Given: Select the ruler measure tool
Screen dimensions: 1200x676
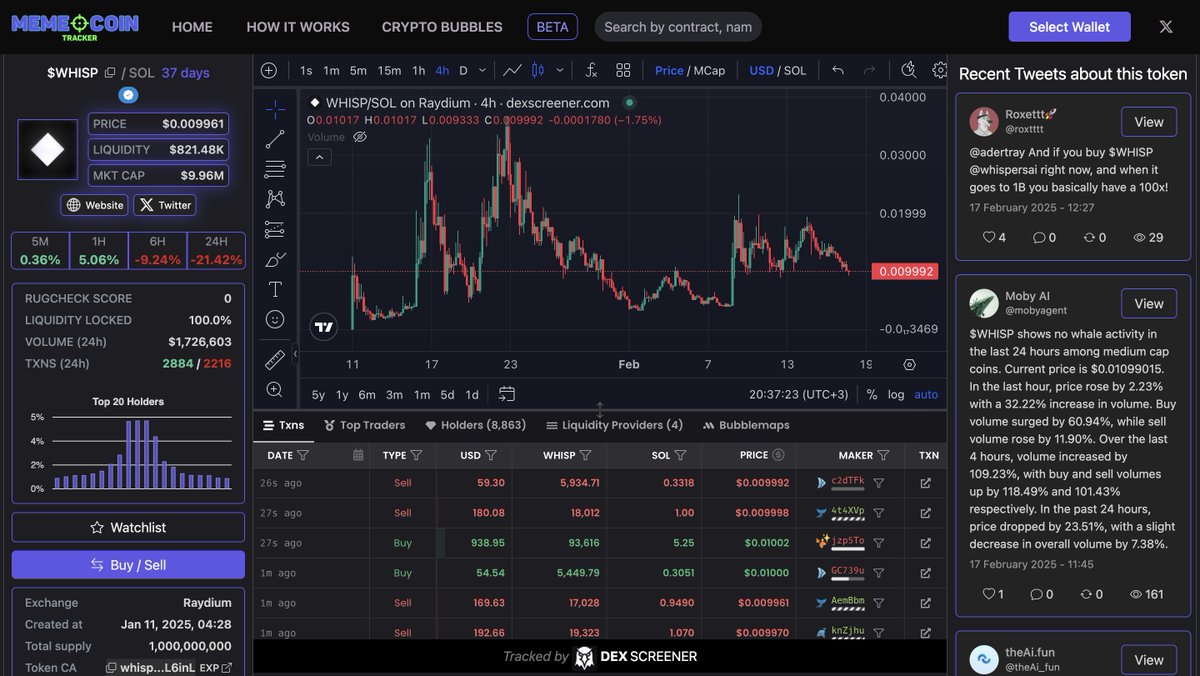Looking at the screenshot, I should pos(275,359).
